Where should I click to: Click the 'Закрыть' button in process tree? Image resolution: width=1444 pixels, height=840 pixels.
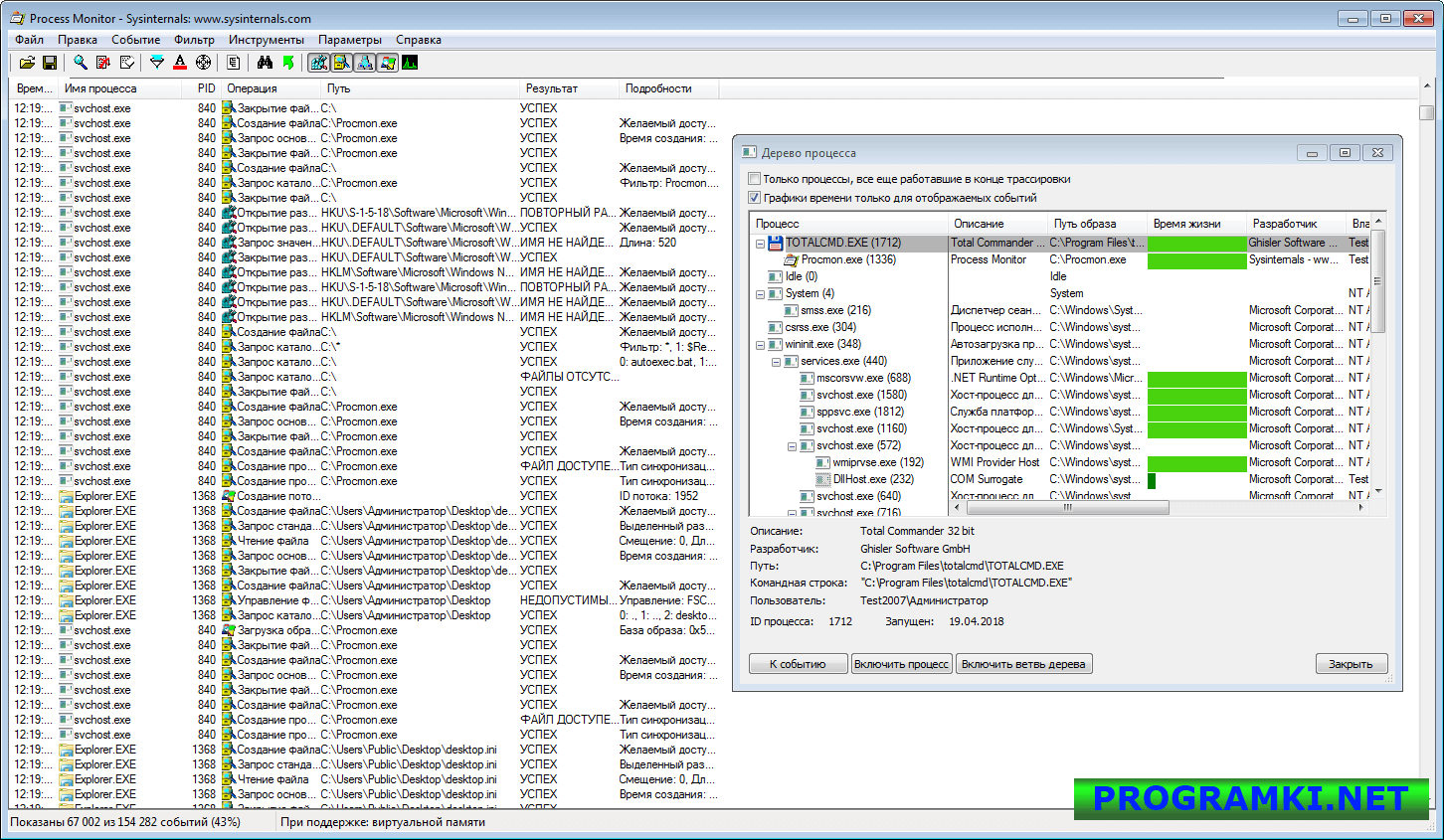[1352, 663]
